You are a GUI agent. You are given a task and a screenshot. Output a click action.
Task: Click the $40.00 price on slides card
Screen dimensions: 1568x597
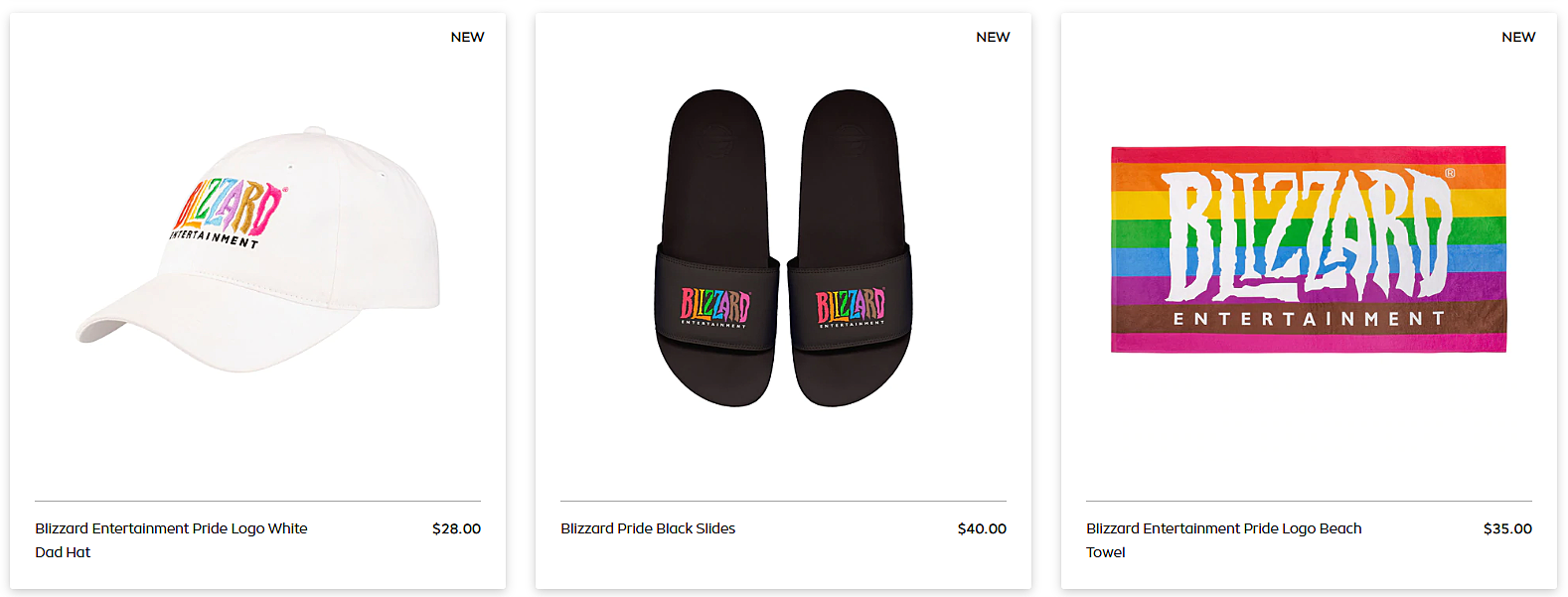(982, 528)
